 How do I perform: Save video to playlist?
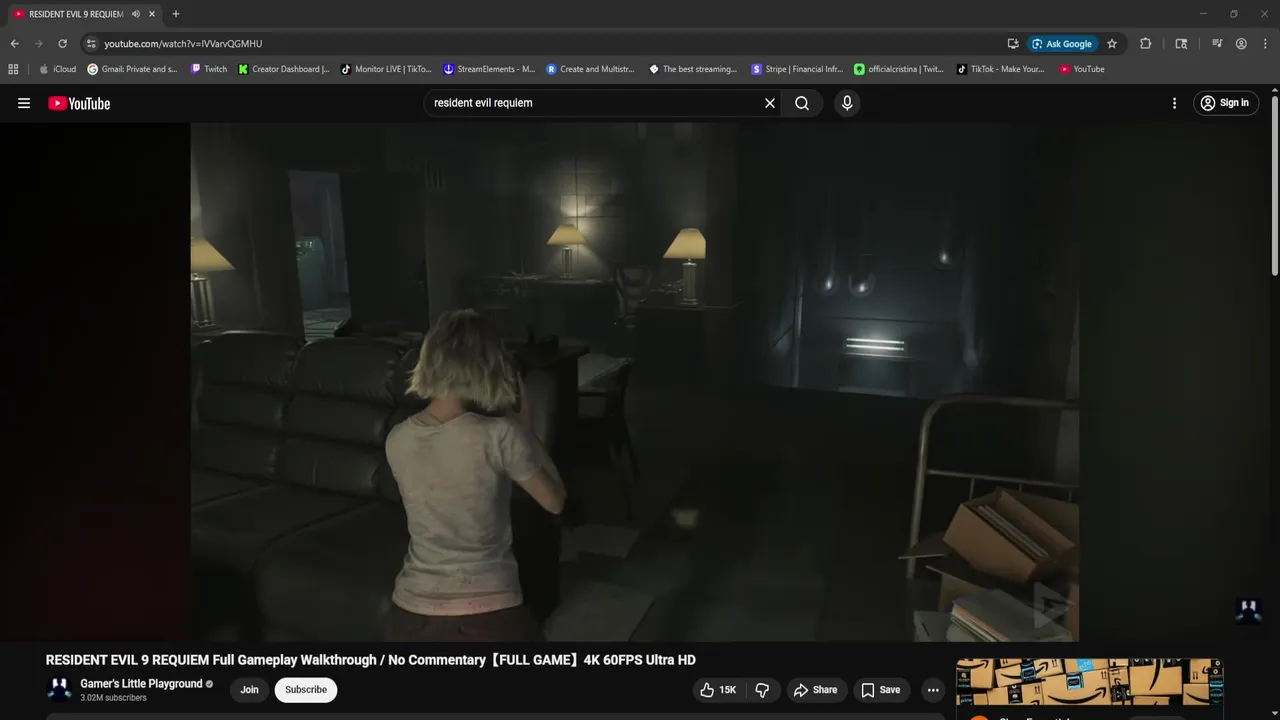(x=881, y=690)
